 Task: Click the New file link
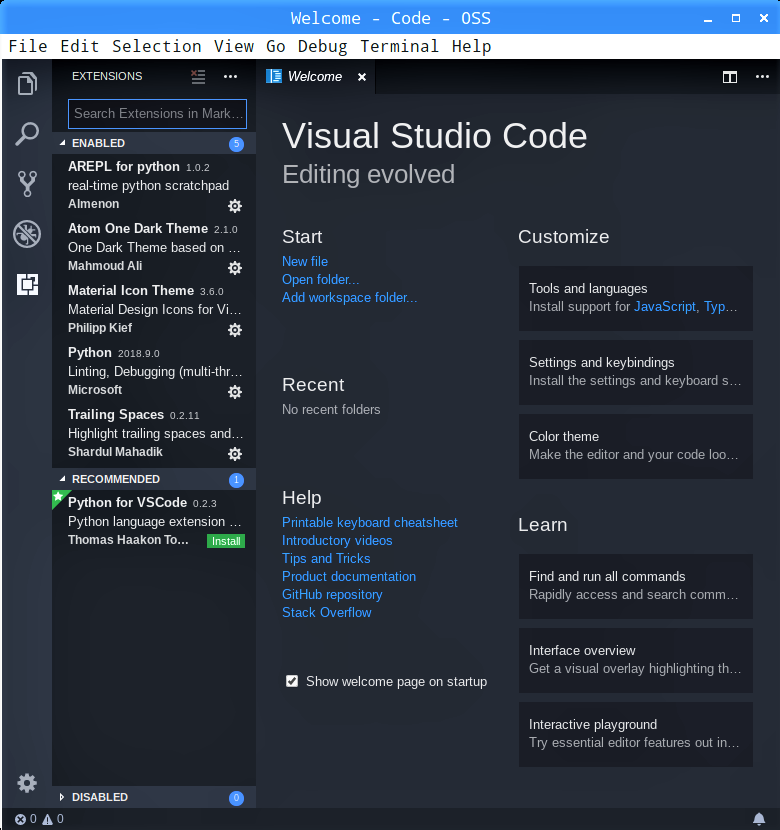coord(305,261)
